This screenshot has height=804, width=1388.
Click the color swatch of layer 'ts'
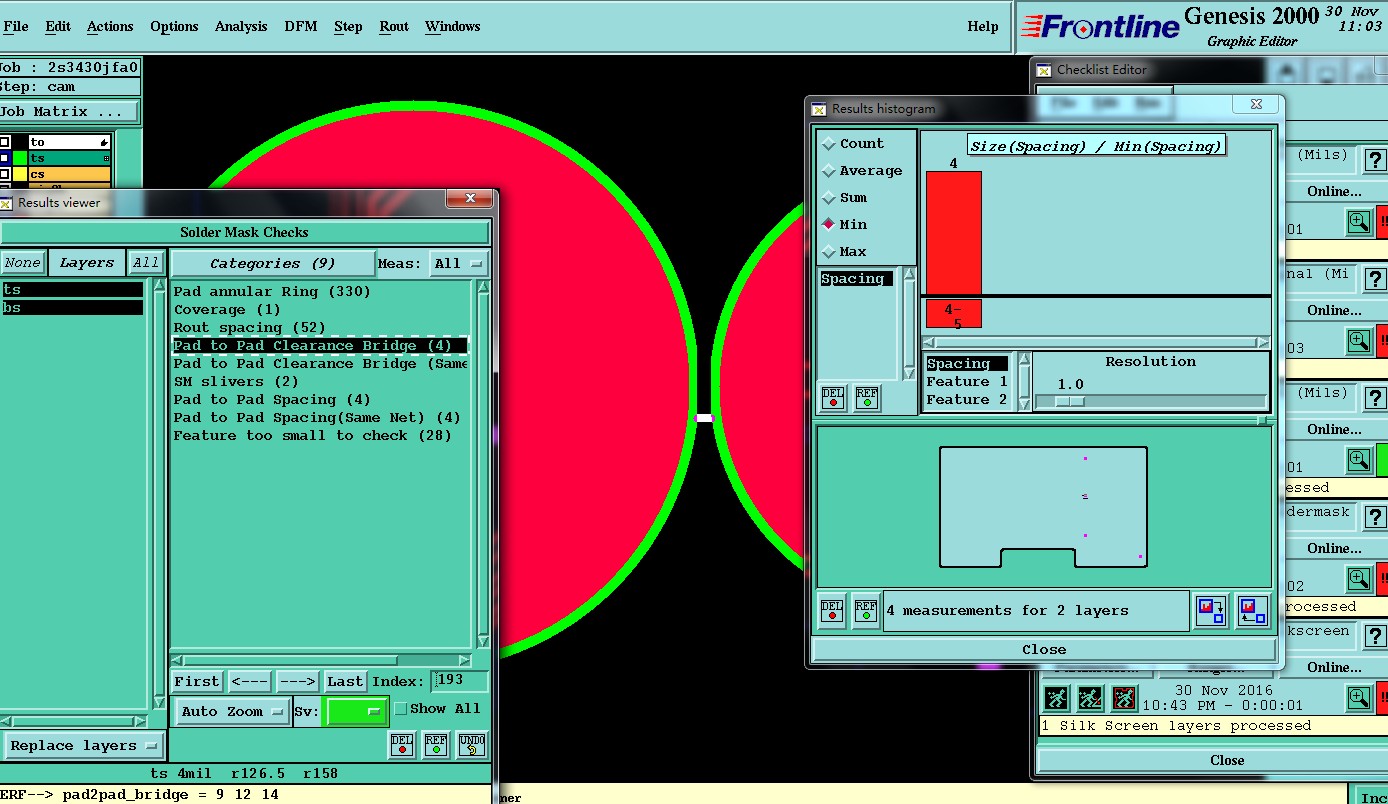coord(20,158)
